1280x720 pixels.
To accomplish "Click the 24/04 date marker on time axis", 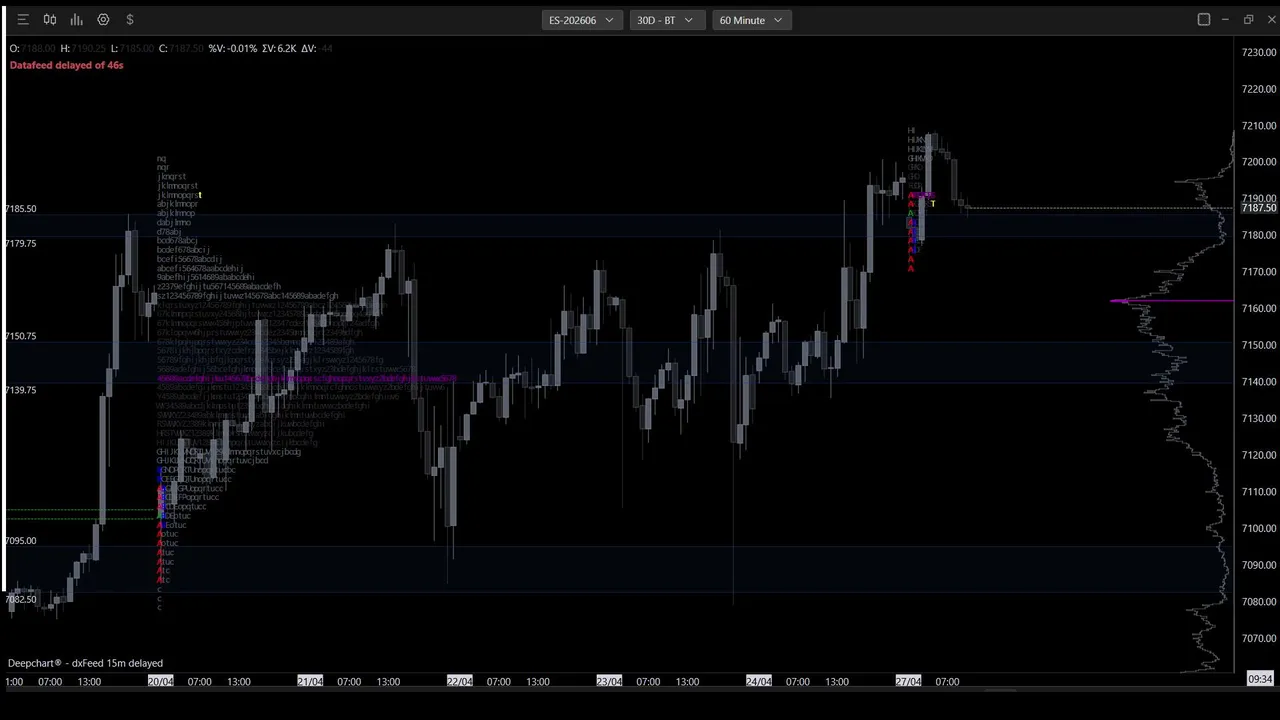I will 759,681.
